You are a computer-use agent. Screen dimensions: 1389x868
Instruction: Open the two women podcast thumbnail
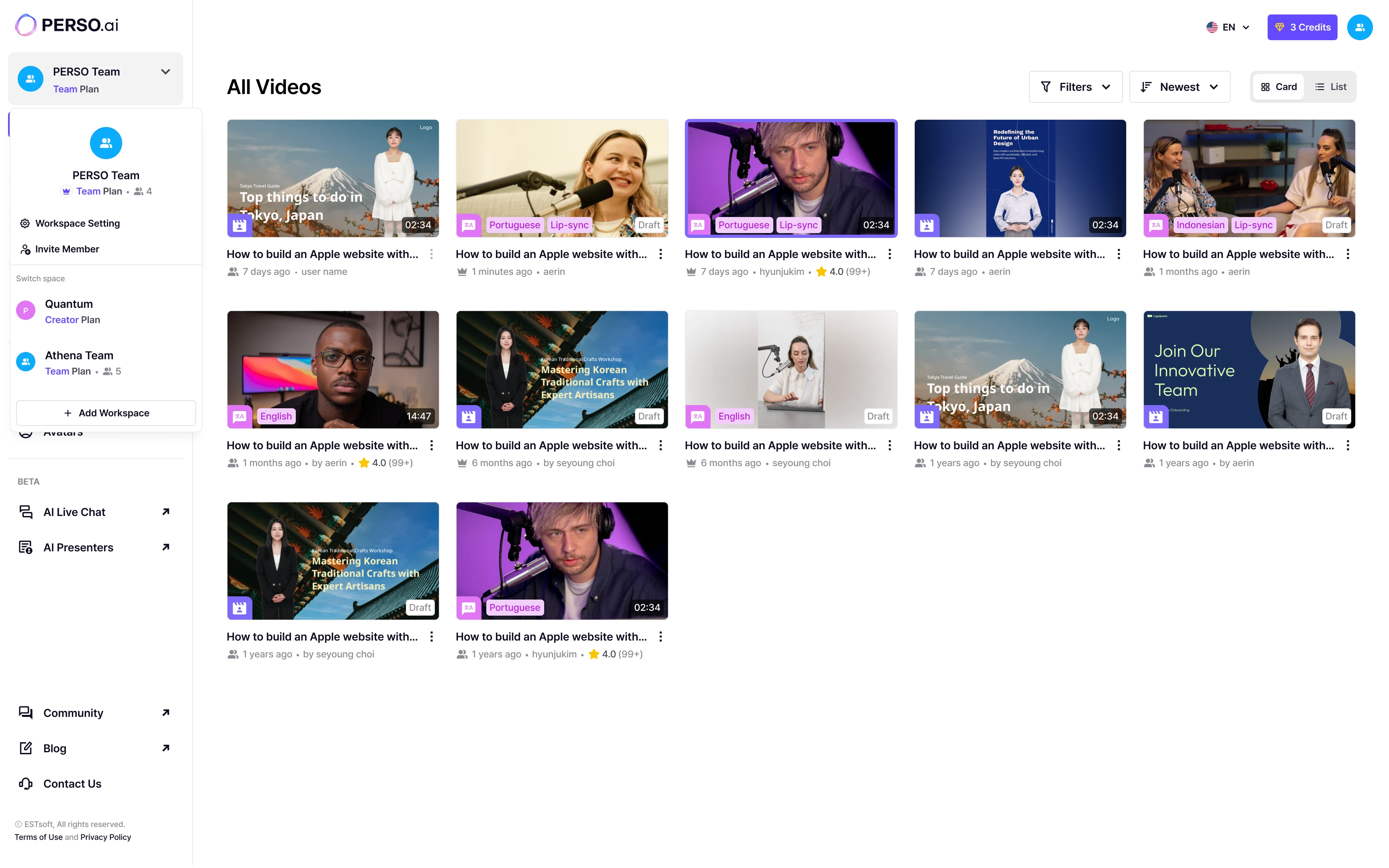coord(1249,178)
